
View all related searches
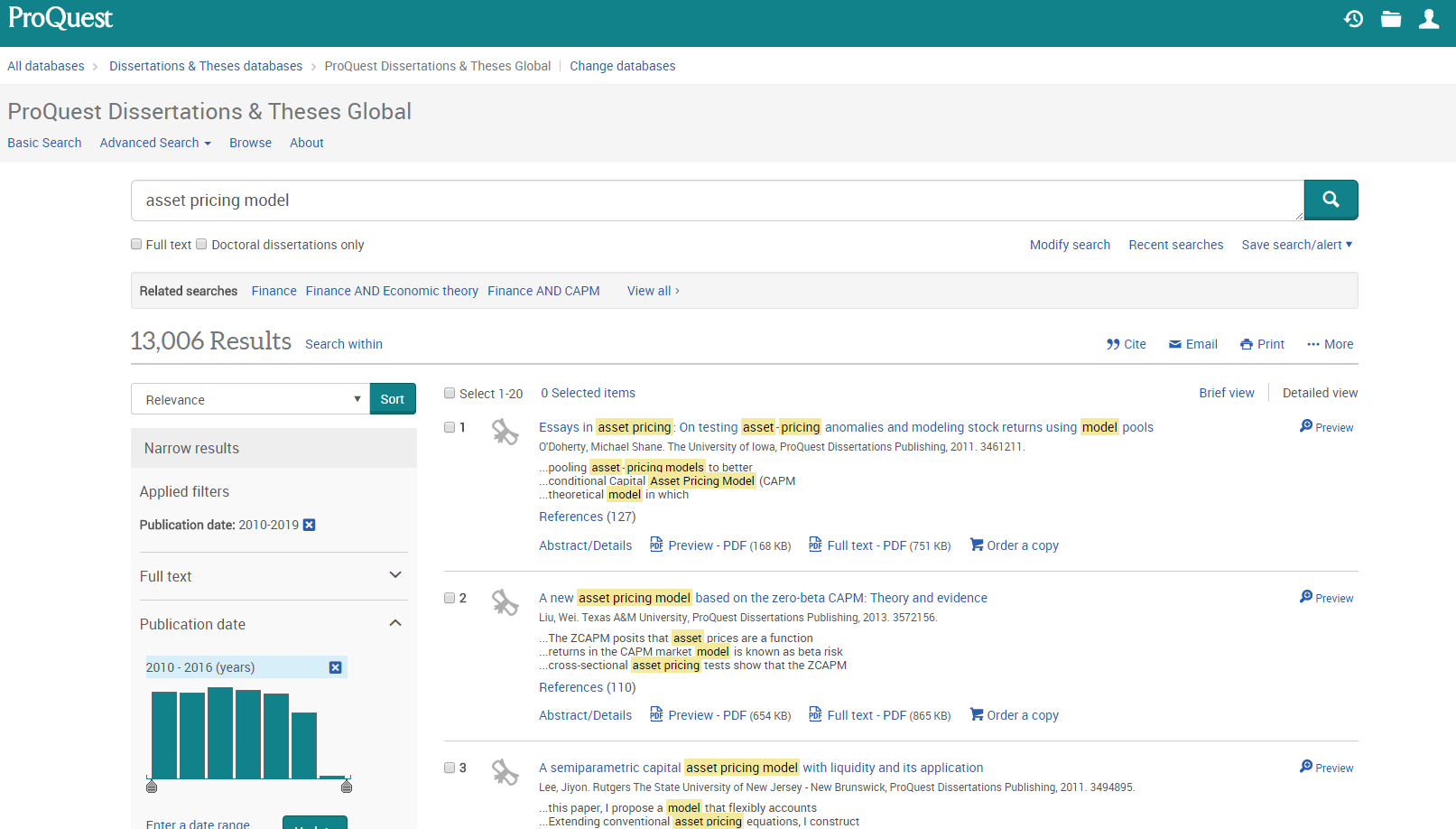click(x=654, y=291)
